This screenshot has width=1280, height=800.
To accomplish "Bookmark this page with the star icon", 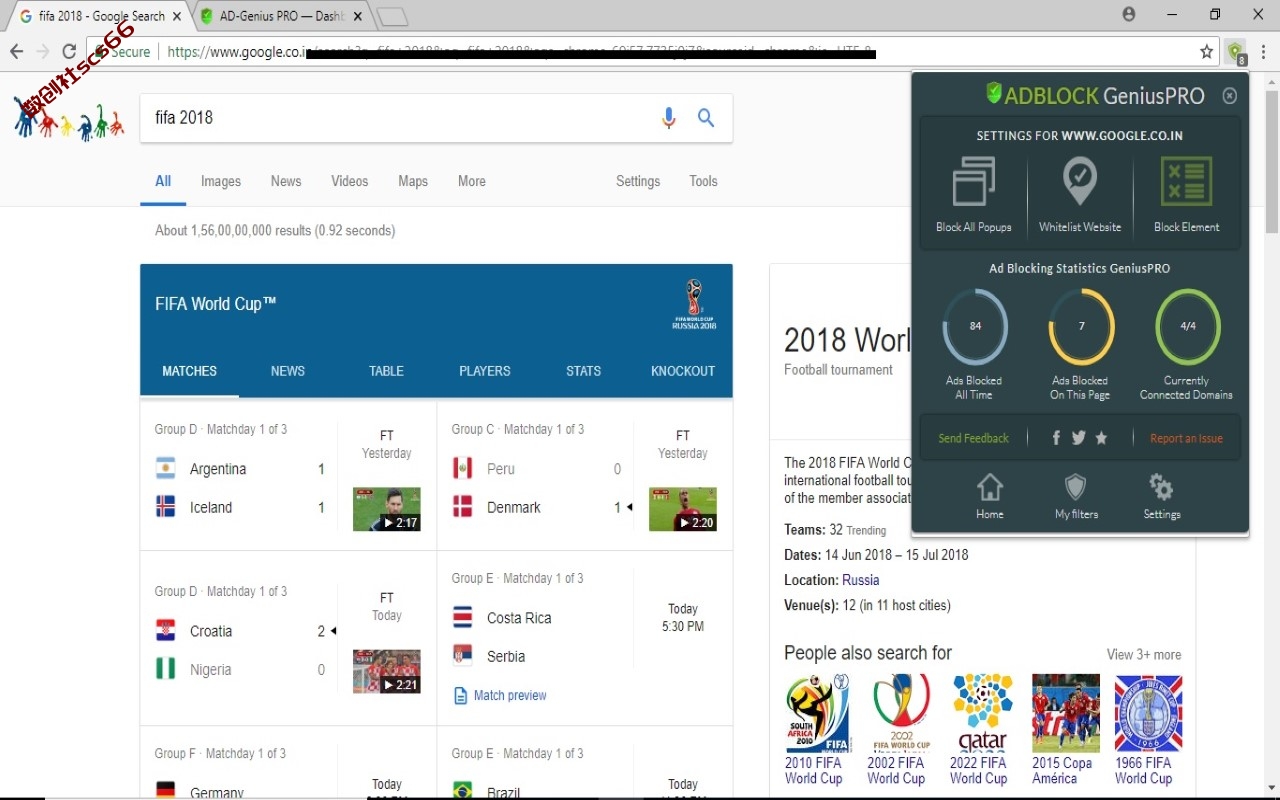I will point(1207,52).
